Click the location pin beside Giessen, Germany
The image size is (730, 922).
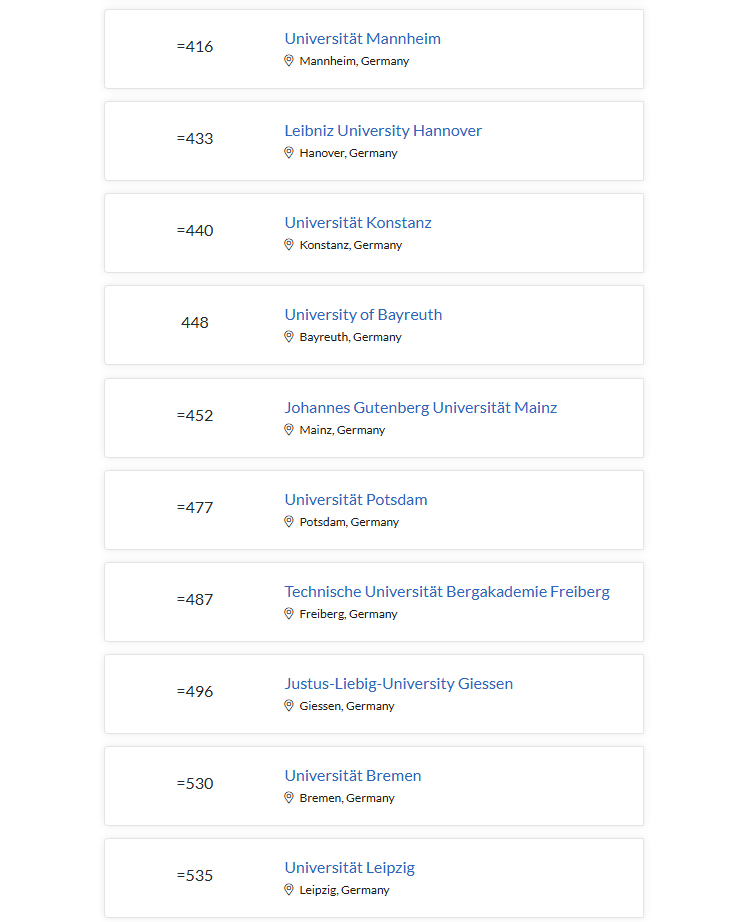click(289, 706)
